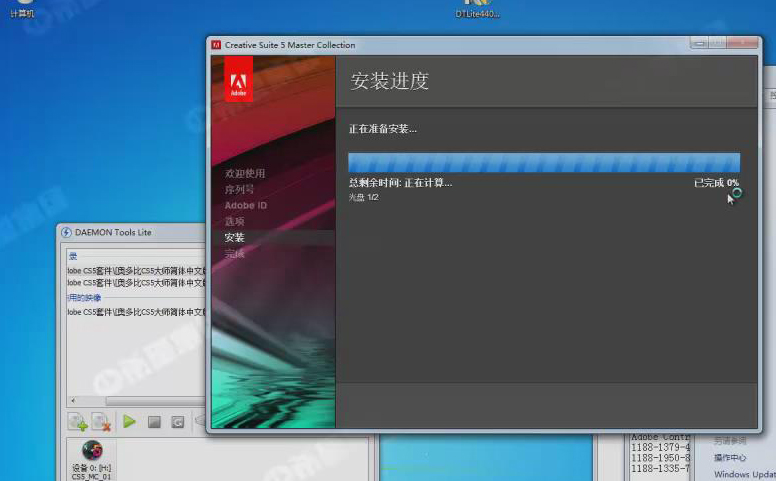Screen dimensions: 776x481
Task: Open the Windows Update link
Action: 744,474
